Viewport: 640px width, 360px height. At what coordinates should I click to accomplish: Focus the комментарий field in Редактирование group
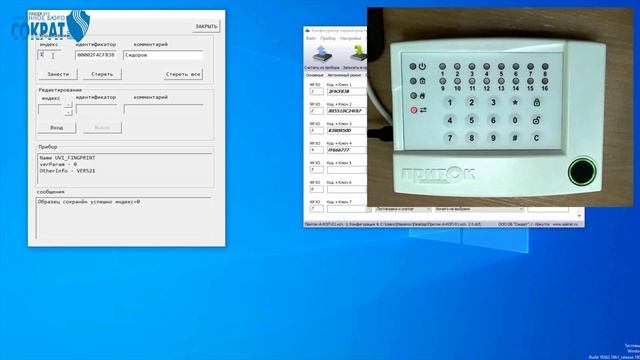(x=164, y=109)
